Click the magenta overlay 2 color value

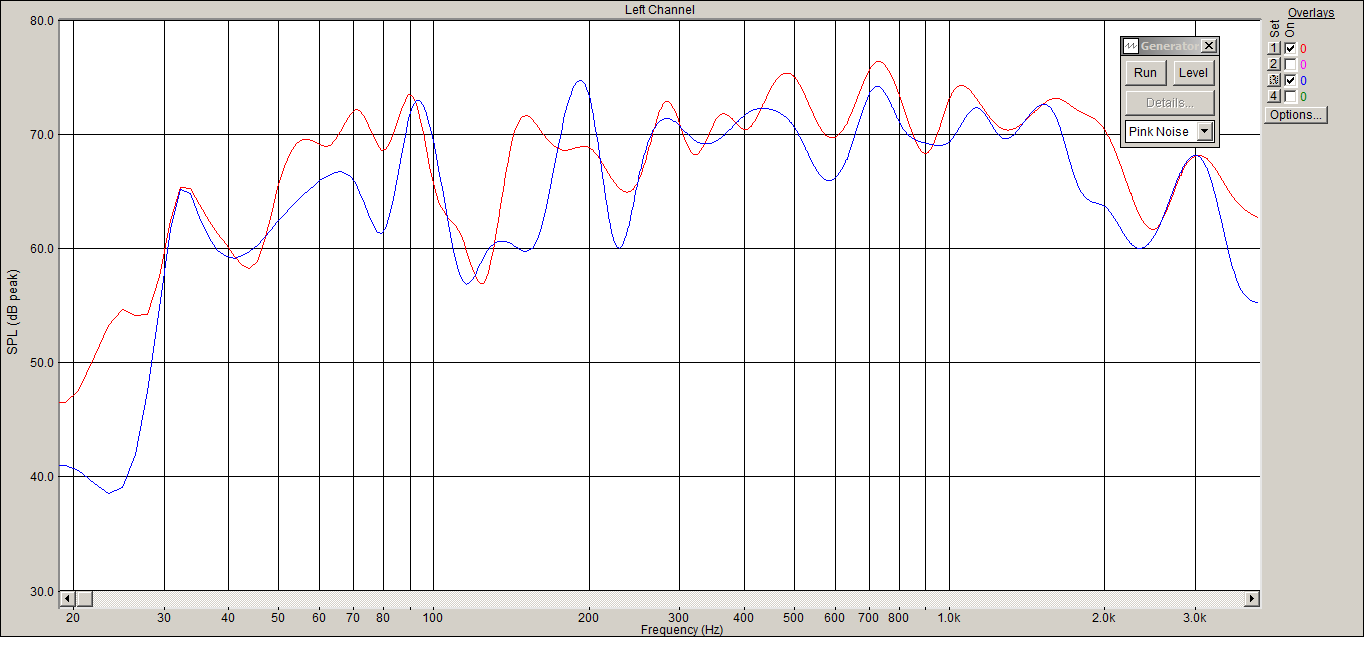pos(1303,64)
